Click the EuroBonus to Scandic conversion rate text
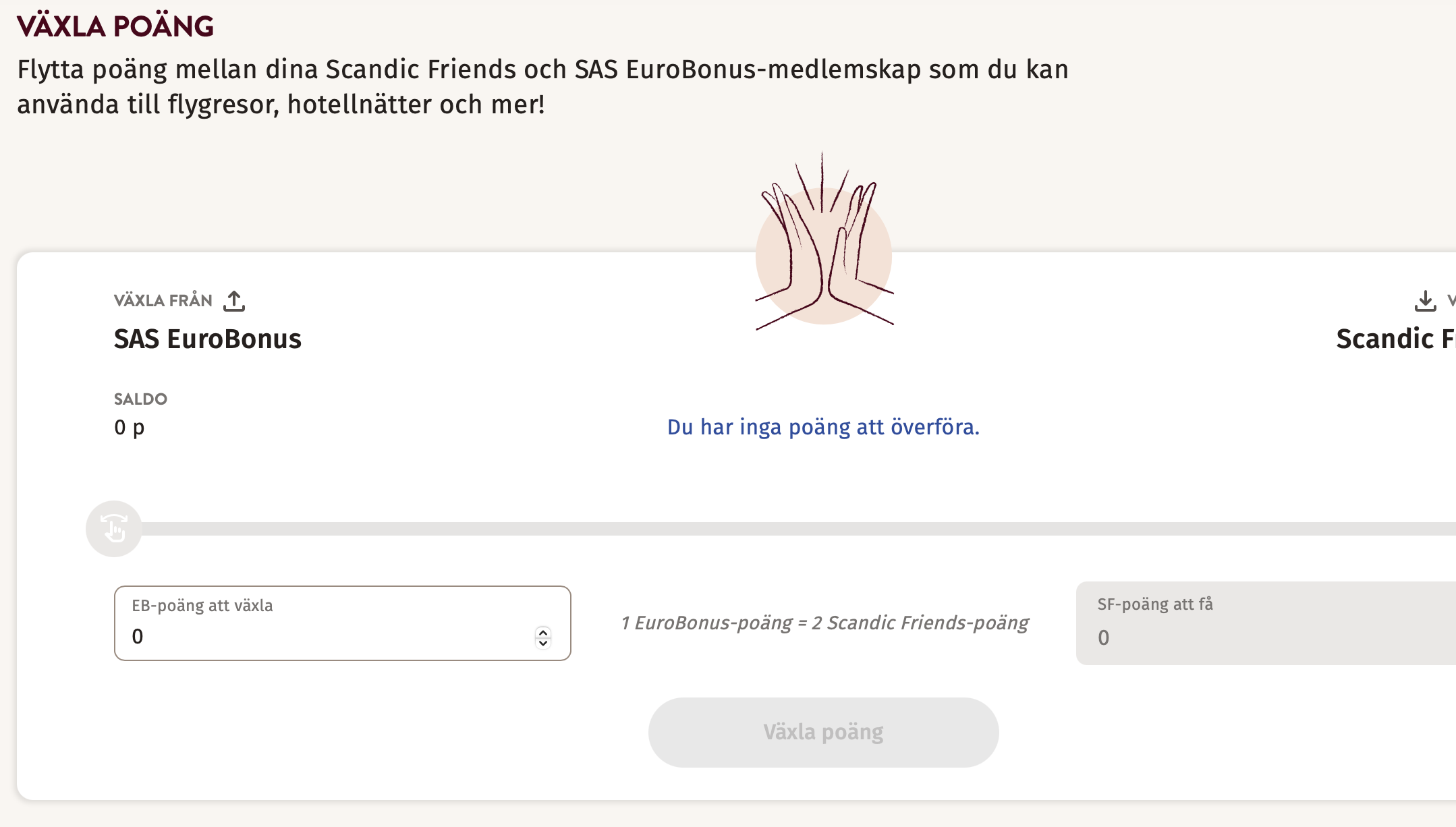The image size is (1456, 827). tap(824, 623)
